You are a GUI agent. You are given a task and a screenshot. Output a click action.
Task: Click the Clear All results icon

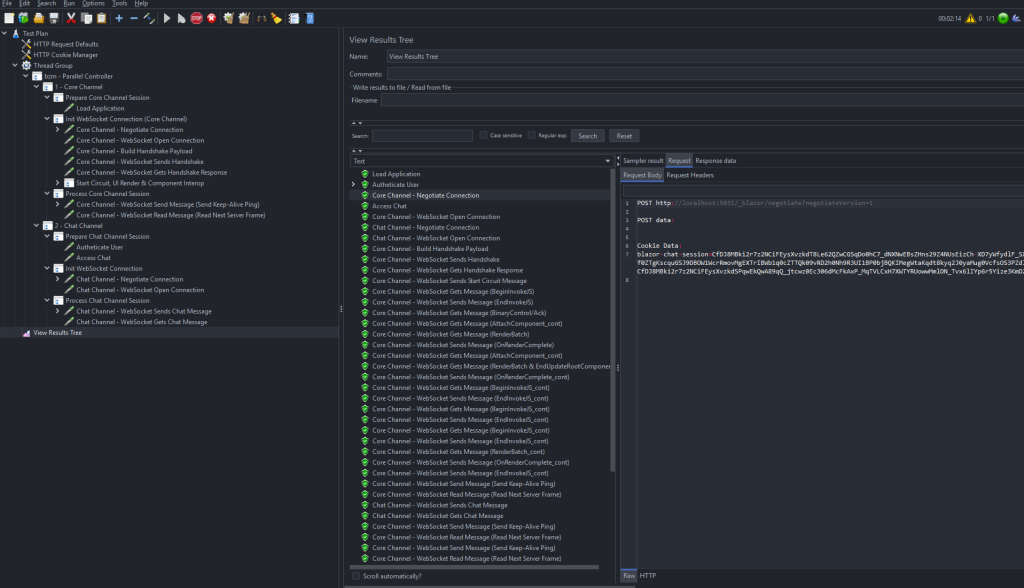point(244,18)
